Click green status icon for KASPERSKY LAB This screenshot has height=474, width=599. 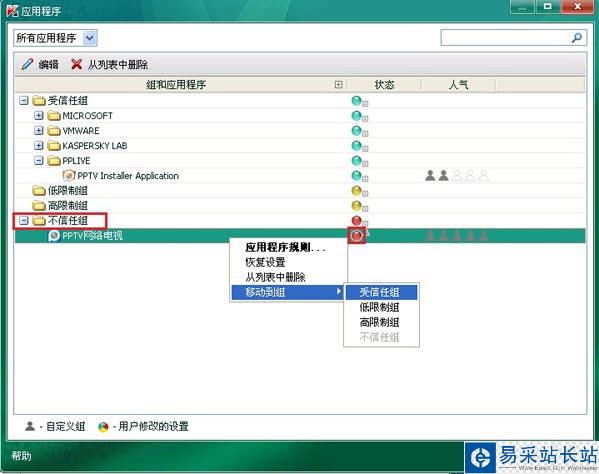[x=356, y=146]
